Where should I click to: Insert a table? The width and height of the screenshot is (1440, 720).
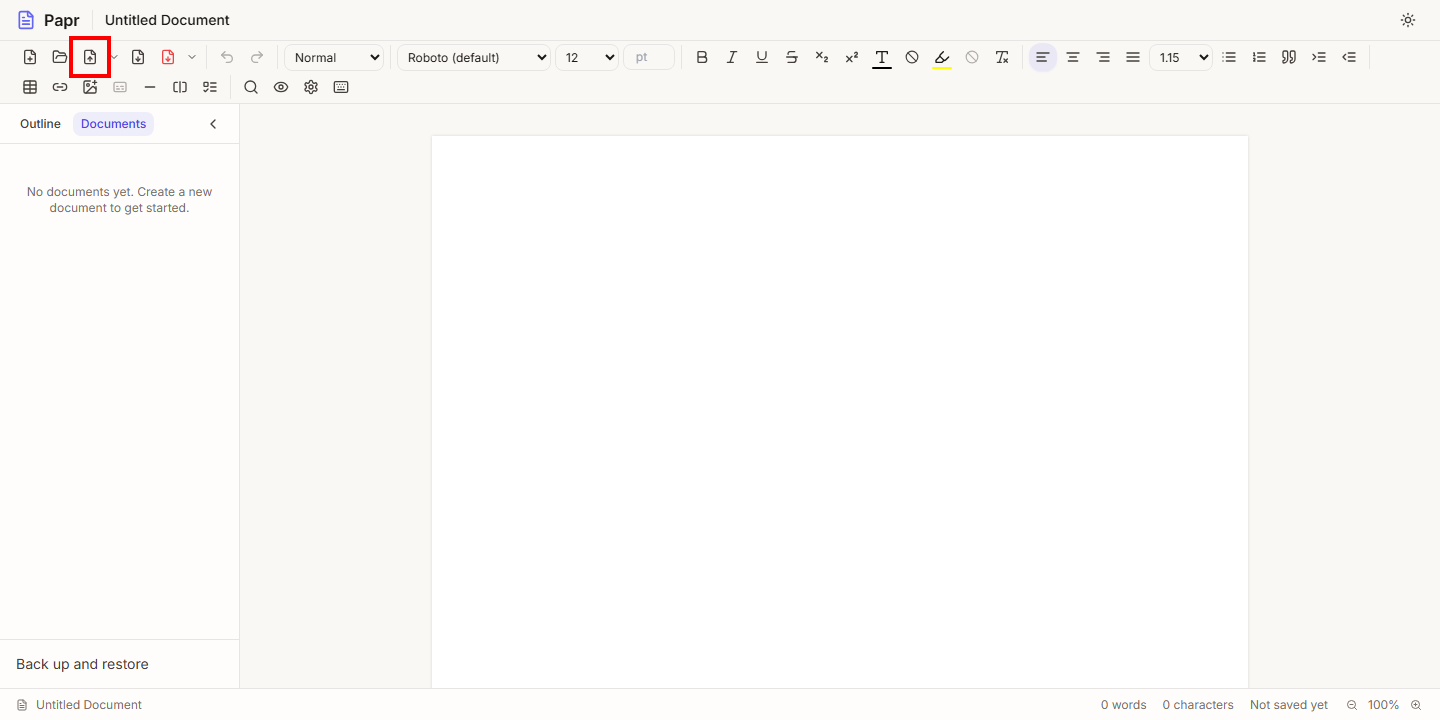pos(30,87)
